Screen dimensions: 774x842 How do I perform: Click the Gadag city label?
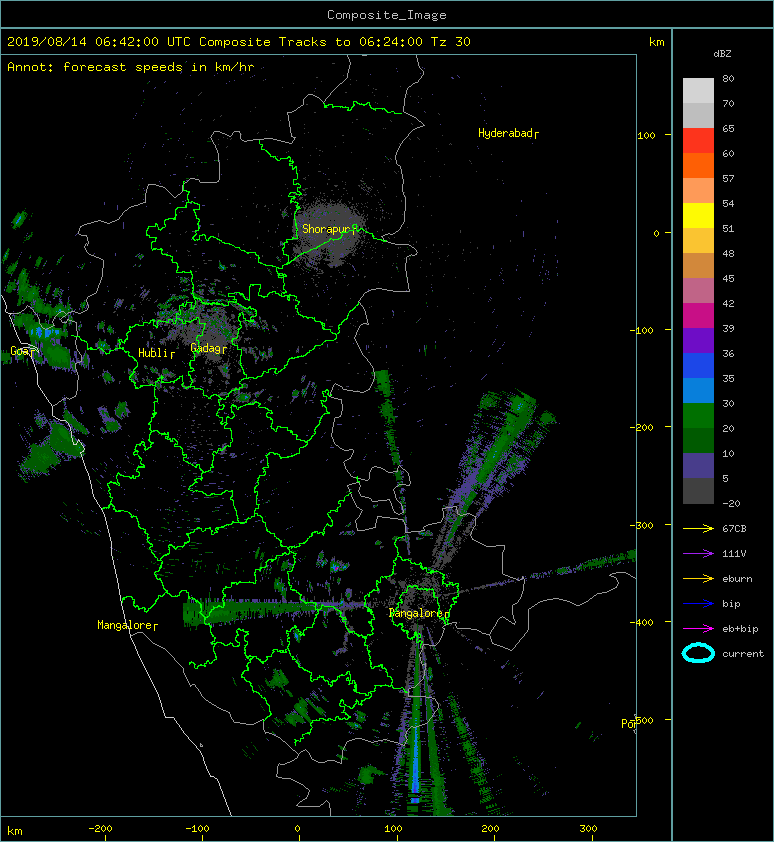tap(206, 348)
